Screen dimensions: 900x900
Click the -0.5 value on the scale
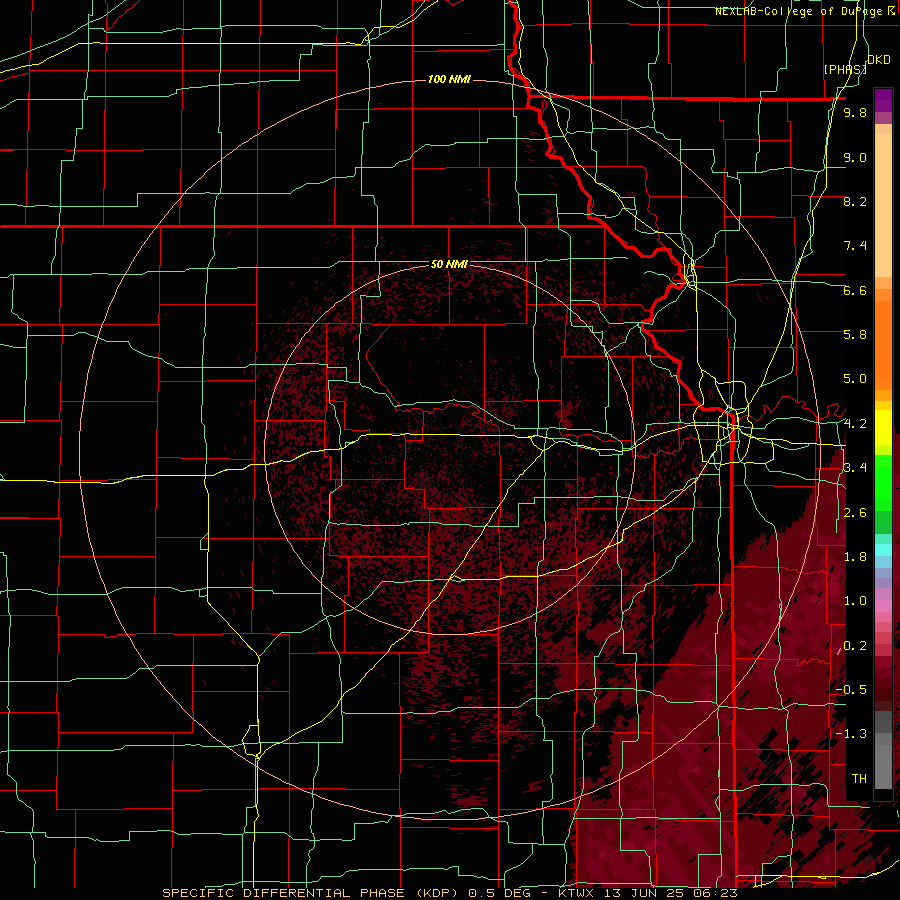851,690
